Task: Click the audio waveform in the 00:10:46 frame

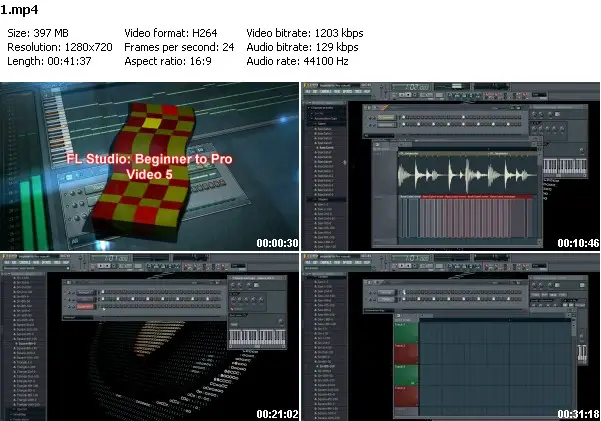Action: point(467,175)
